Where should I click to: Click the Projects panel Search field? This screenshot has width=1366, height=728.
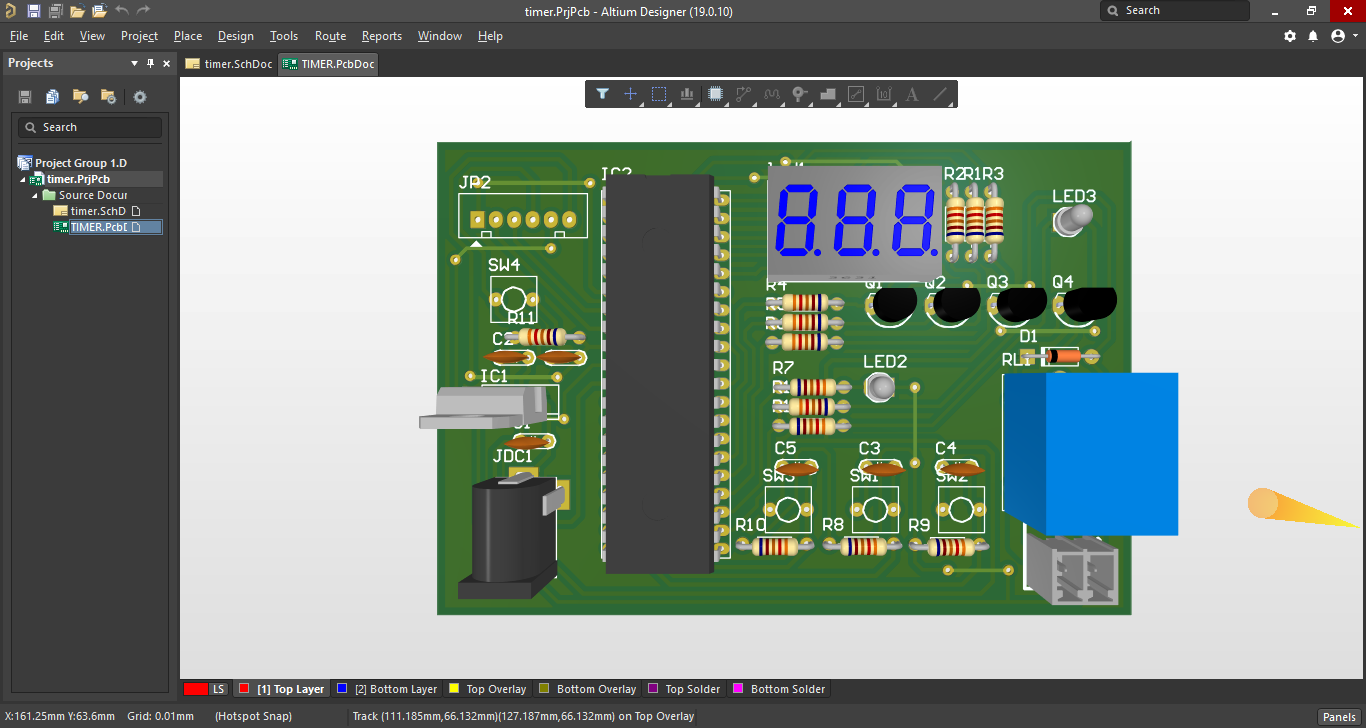coord(89,127)
